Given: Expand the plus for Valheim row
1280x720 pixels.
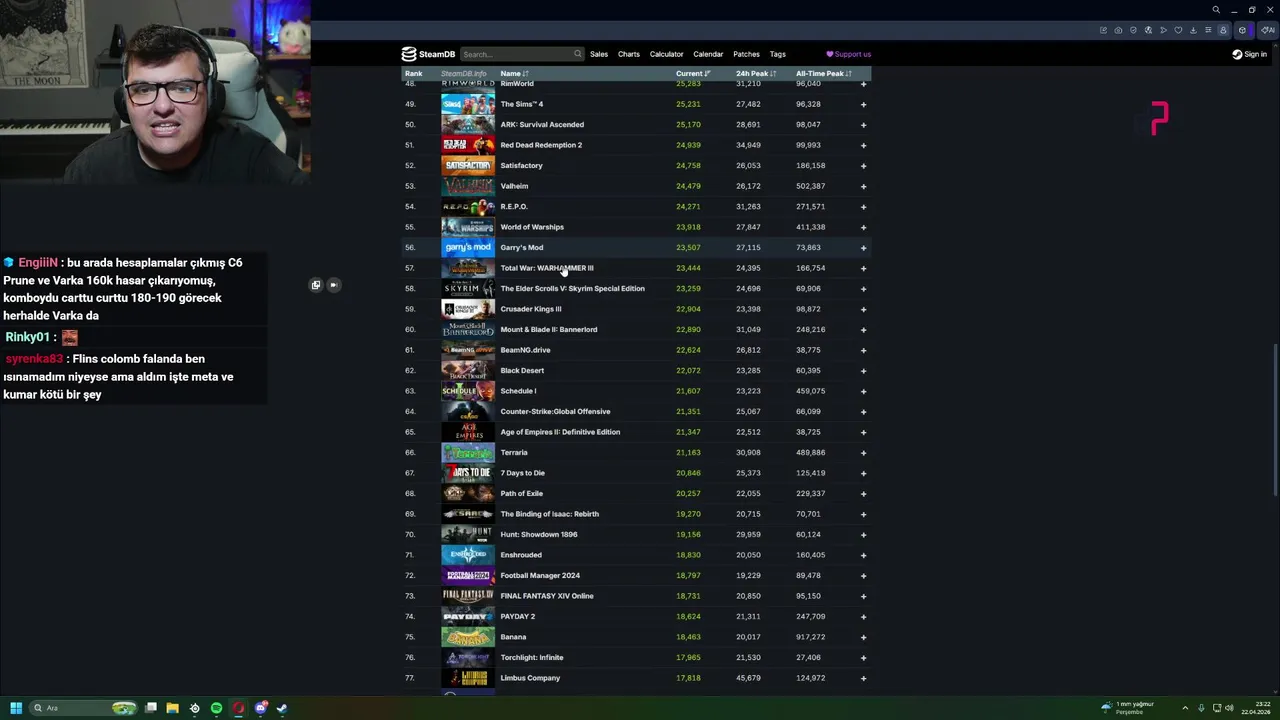Looking at the screenshot, I should [x=863, y=186].
